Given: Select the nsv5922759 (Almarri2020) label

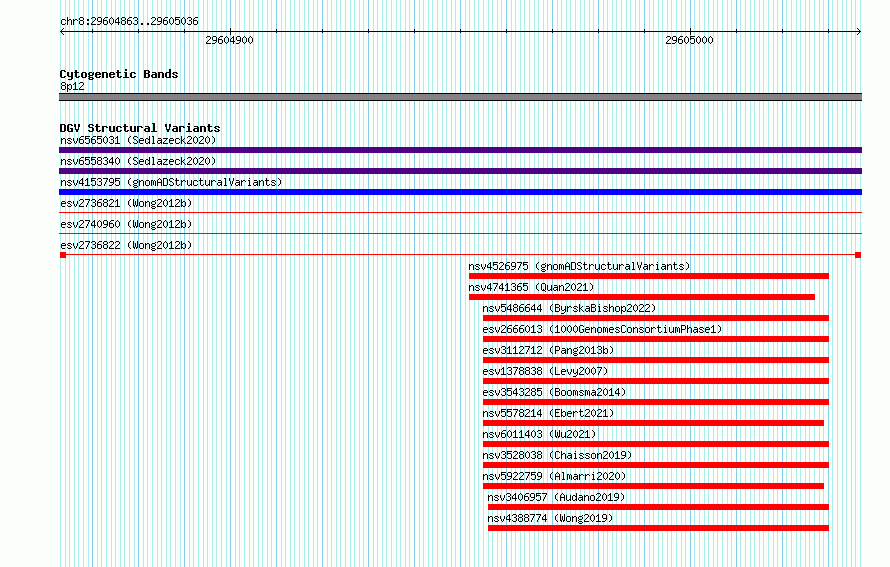Looking at the screenshot, I should click(554, 476).
